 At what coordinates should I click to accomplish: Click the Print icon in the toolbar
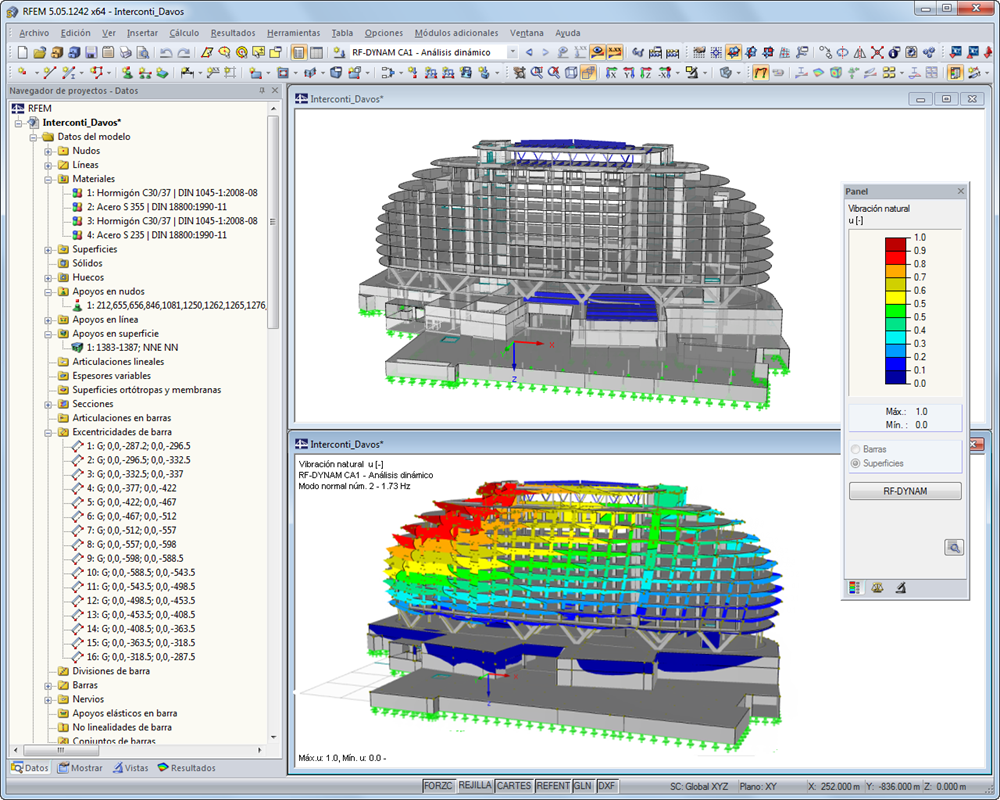point(126,51)
